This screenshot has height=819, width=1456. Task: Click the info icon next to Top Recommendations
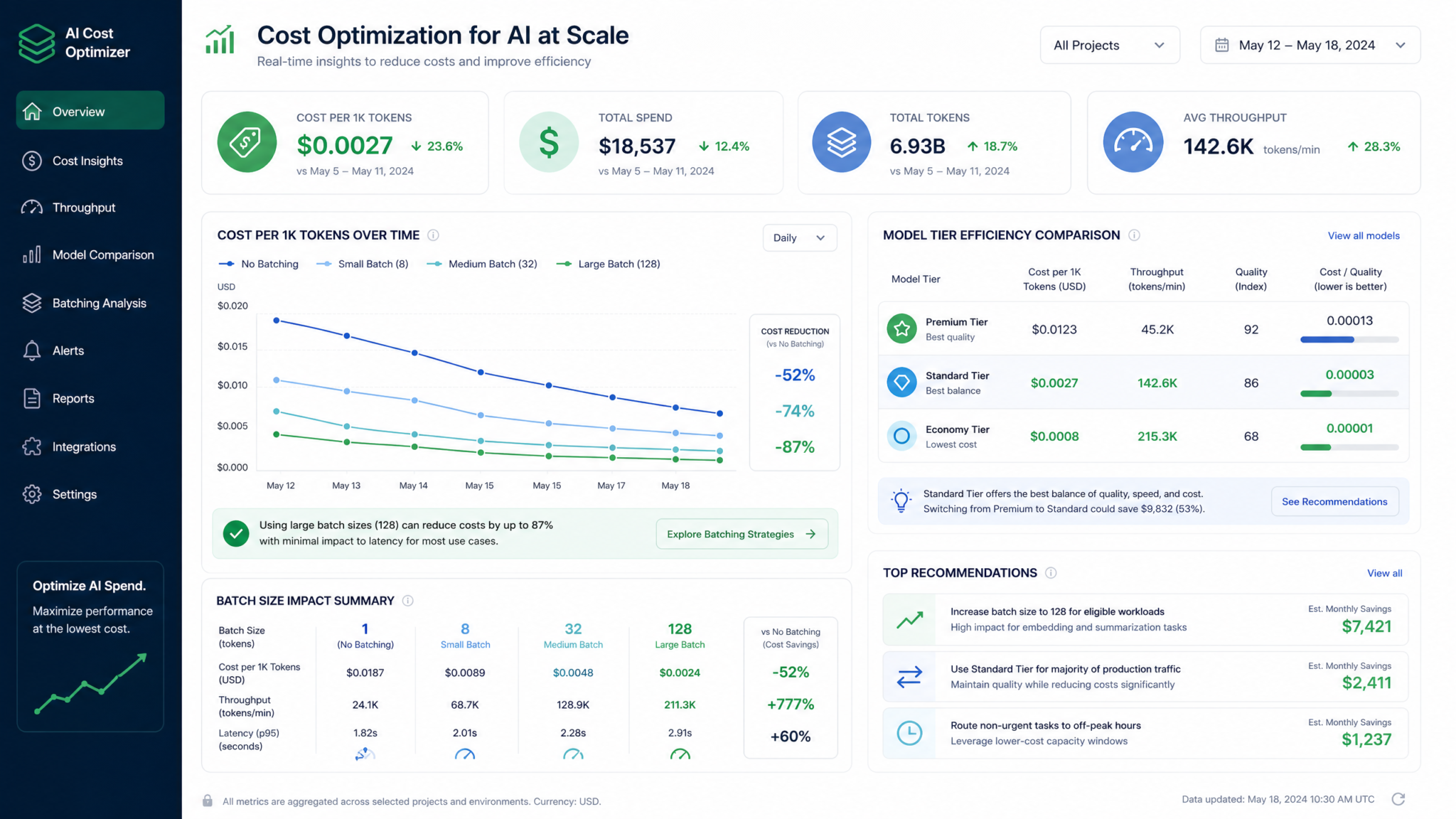[1051, 573]
